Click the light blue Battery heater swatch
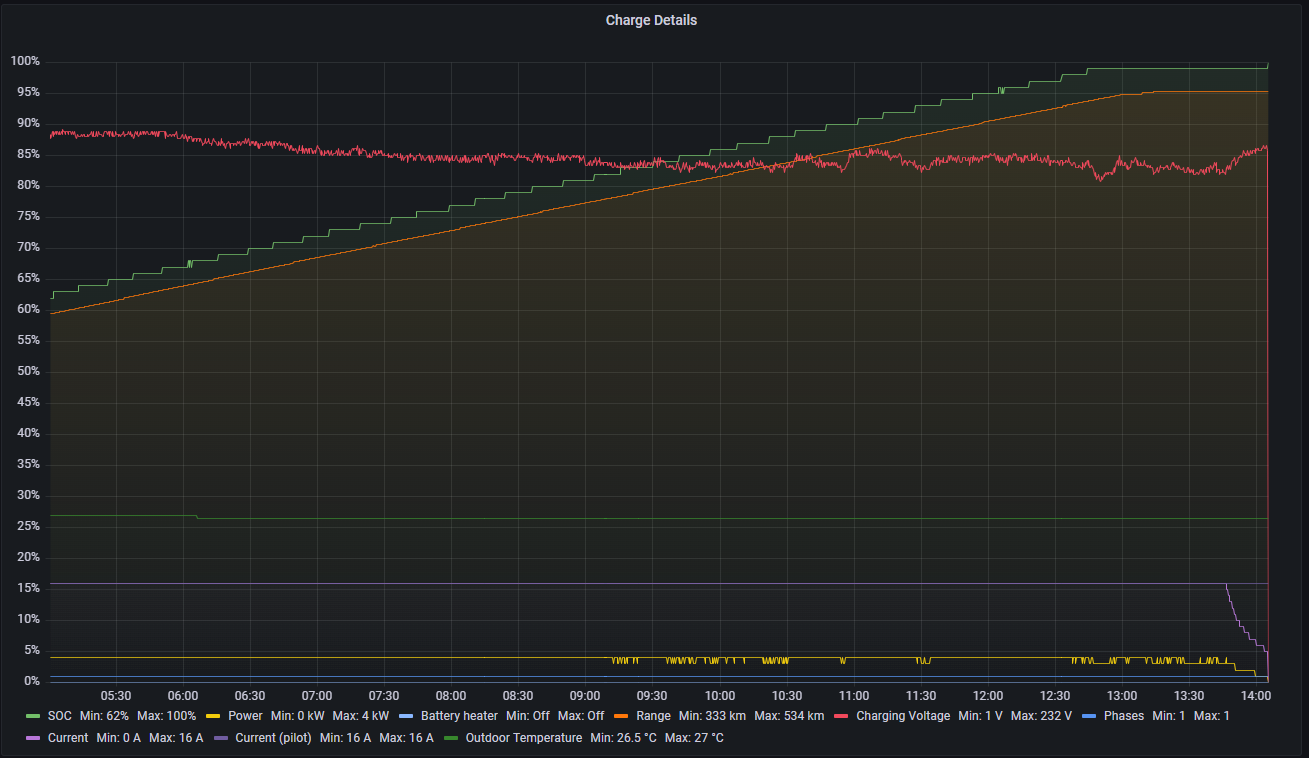This screenshot has height=758, width=1309. 407,716
